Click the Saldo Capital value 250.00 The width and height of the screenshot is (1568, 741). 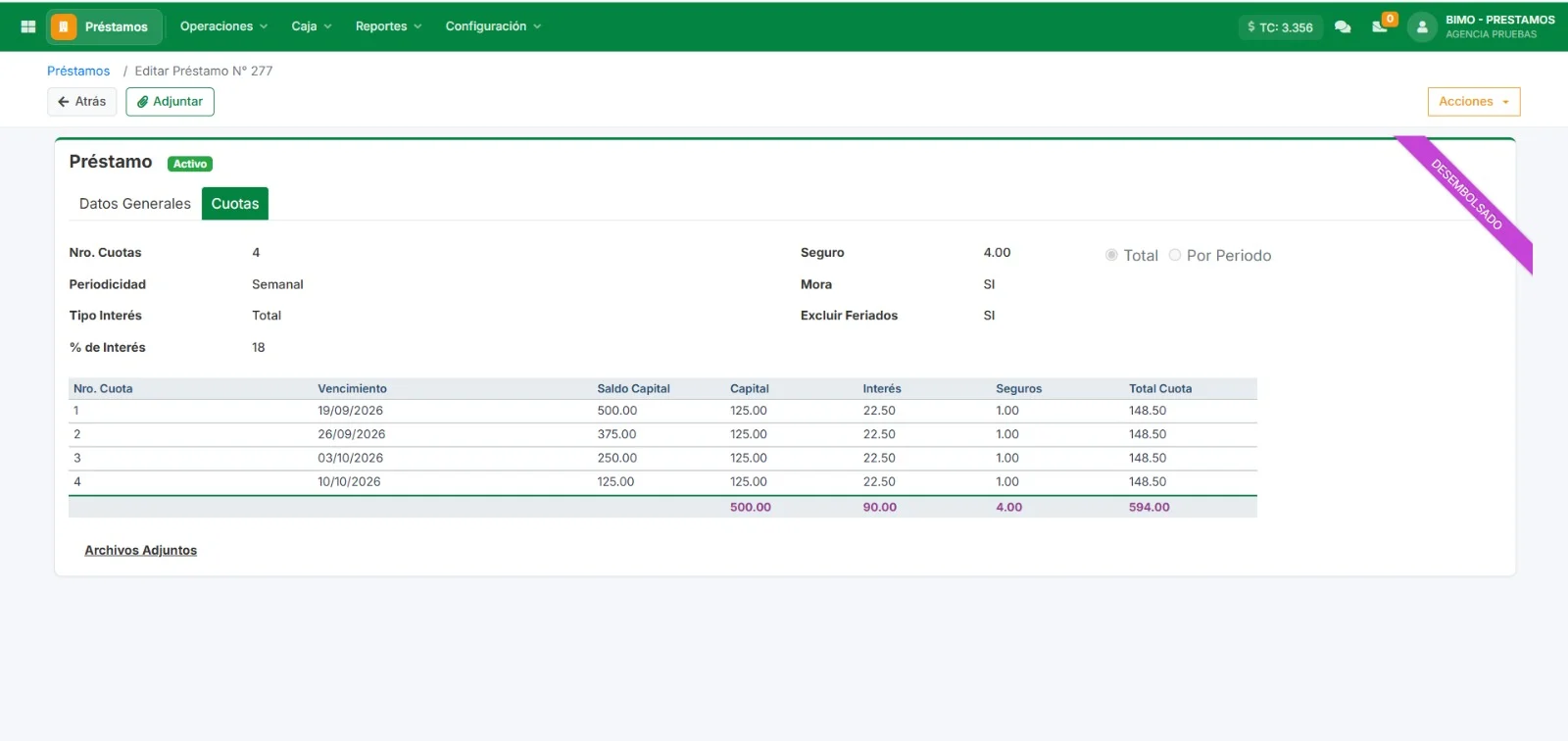tap(617, 458)
